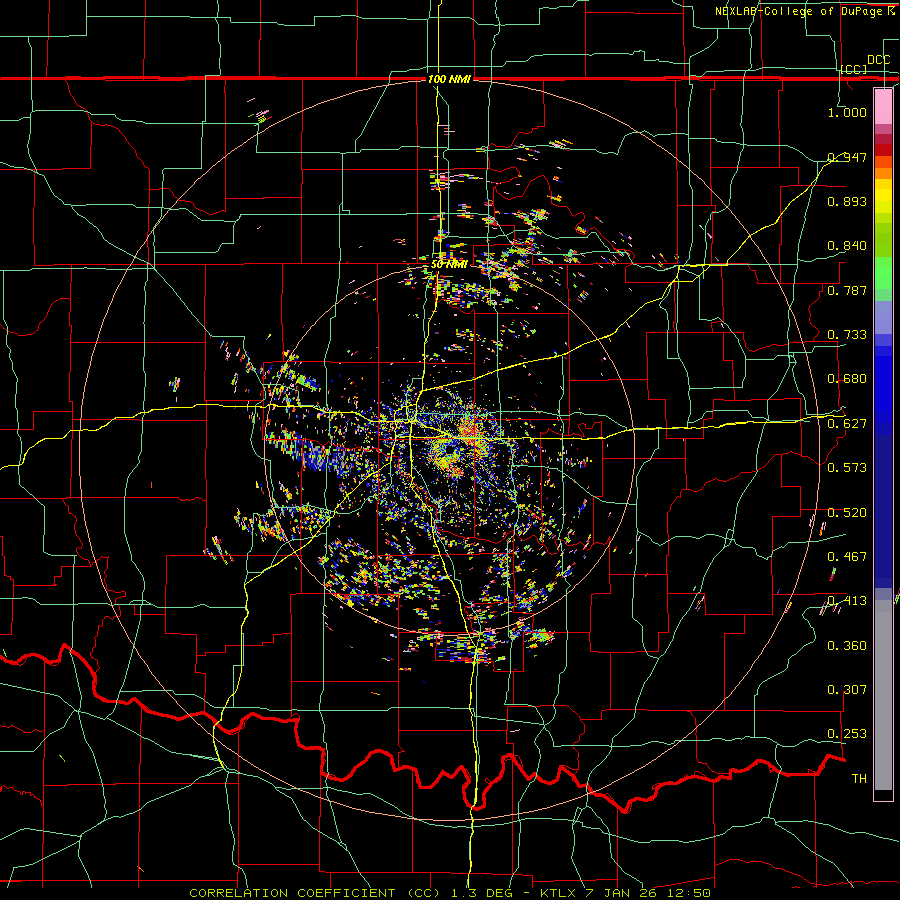Click the 100 NMI range ring label

point(449,79)
